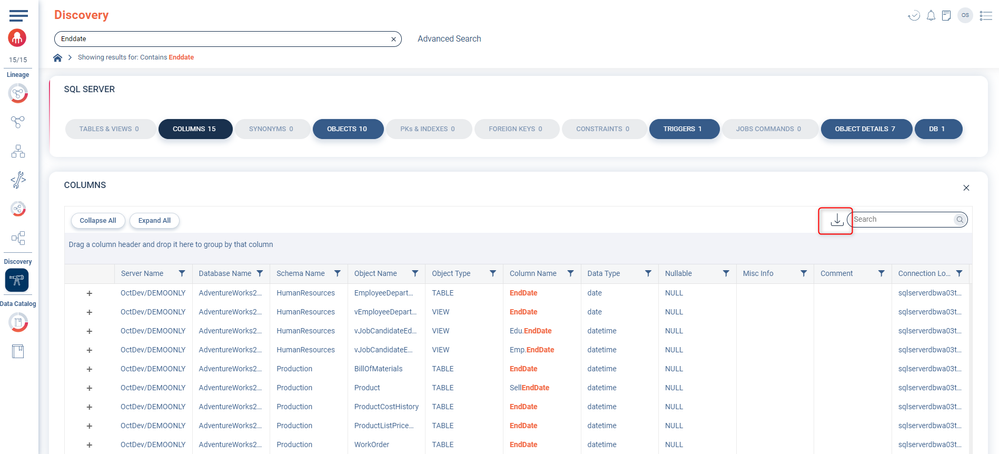Filter the Database Name column
The height and width of the screenshot is (454, 999).
259,273
